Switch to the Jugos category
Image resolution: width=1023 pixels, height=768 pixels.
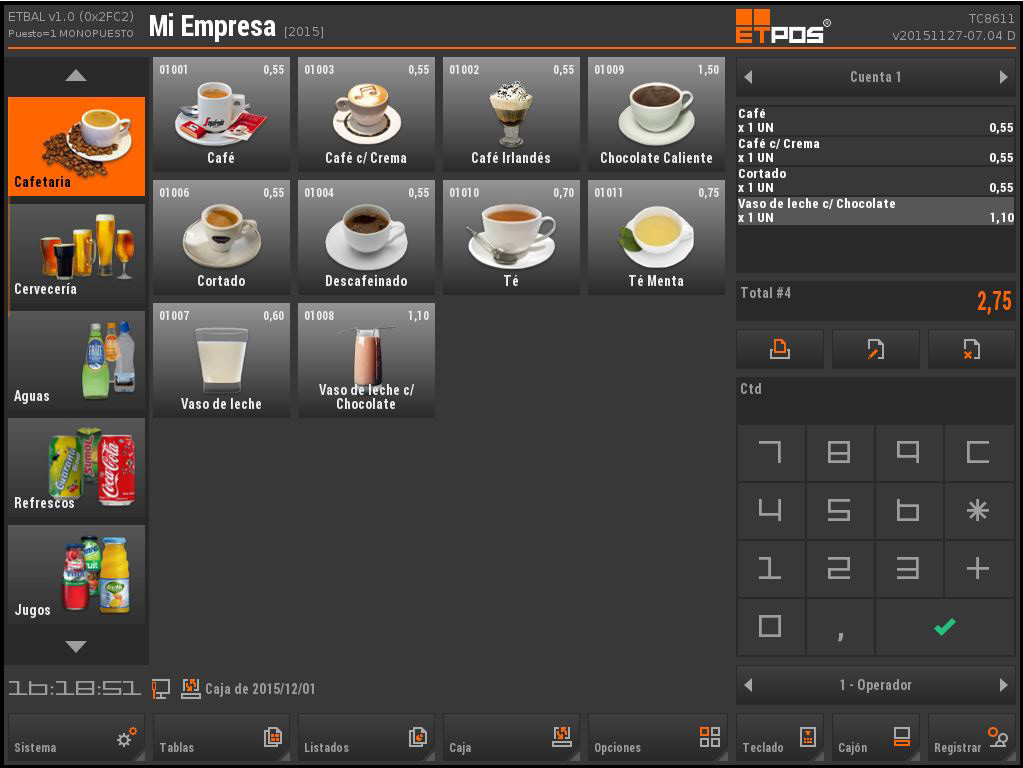[x=76, y=575]
